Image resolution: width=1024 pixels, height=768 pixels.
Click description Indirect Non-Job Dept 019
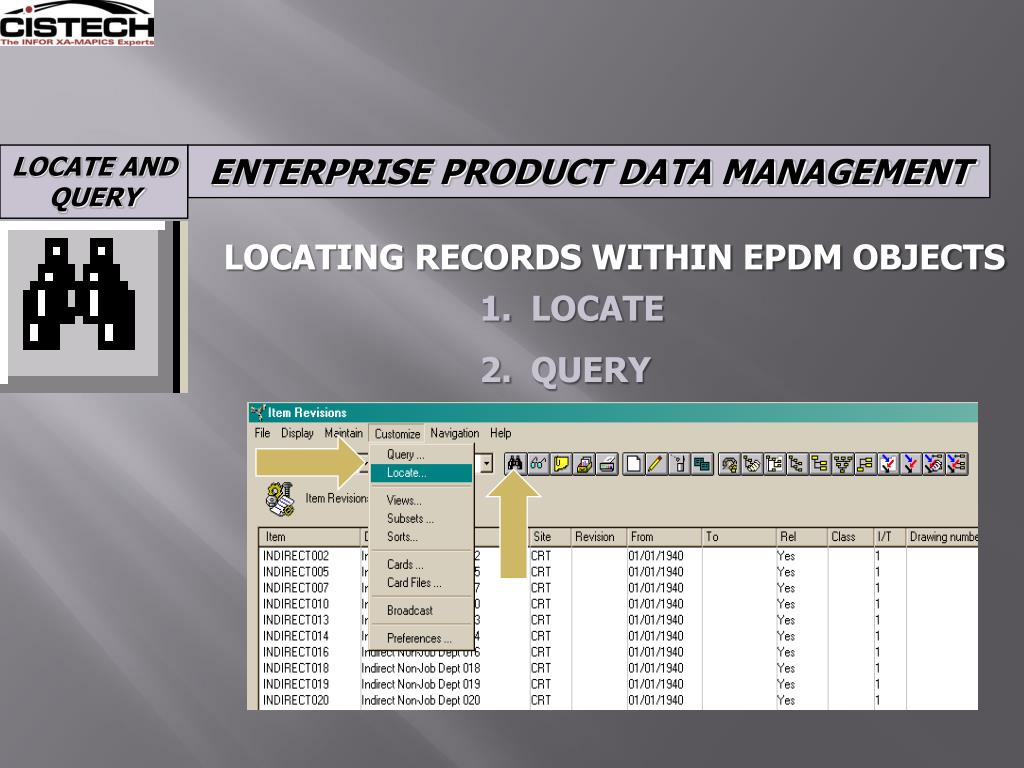421,684
